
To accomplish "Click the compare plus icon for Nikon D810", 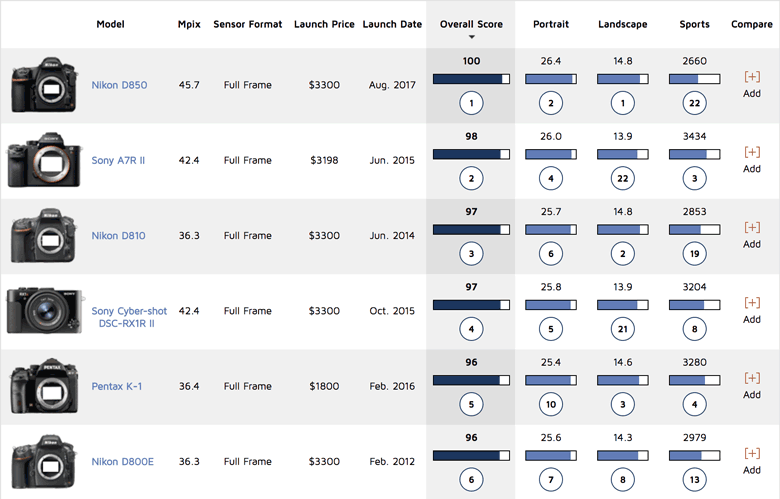I will (x=752, y=227).
